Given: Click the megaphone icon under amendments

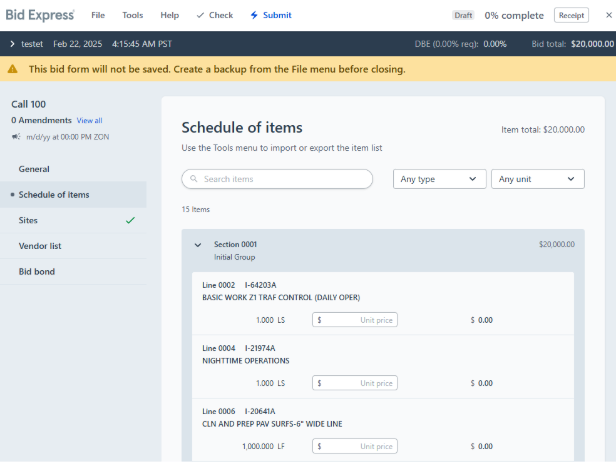Looking at the screenshot, I should 16,136.
